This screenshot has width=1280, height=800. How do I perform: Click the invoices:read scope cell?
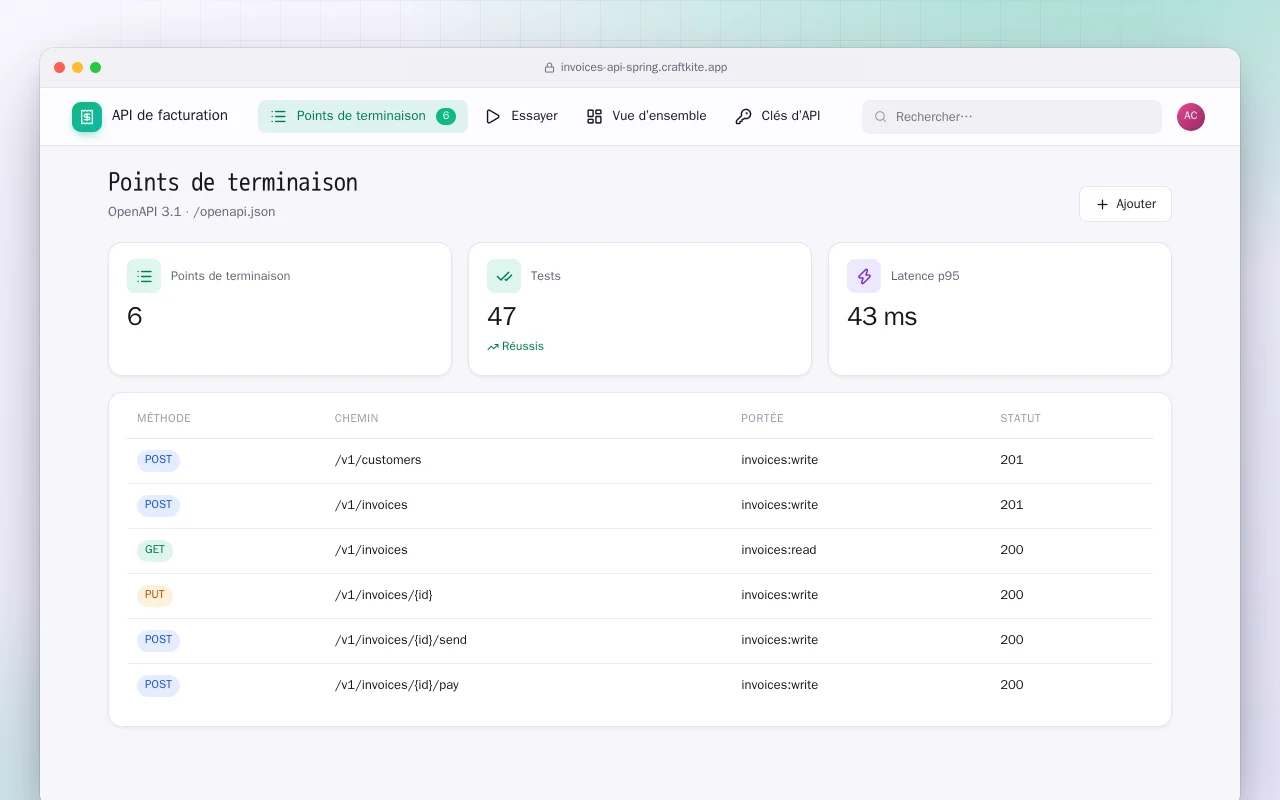coord(779,550)
